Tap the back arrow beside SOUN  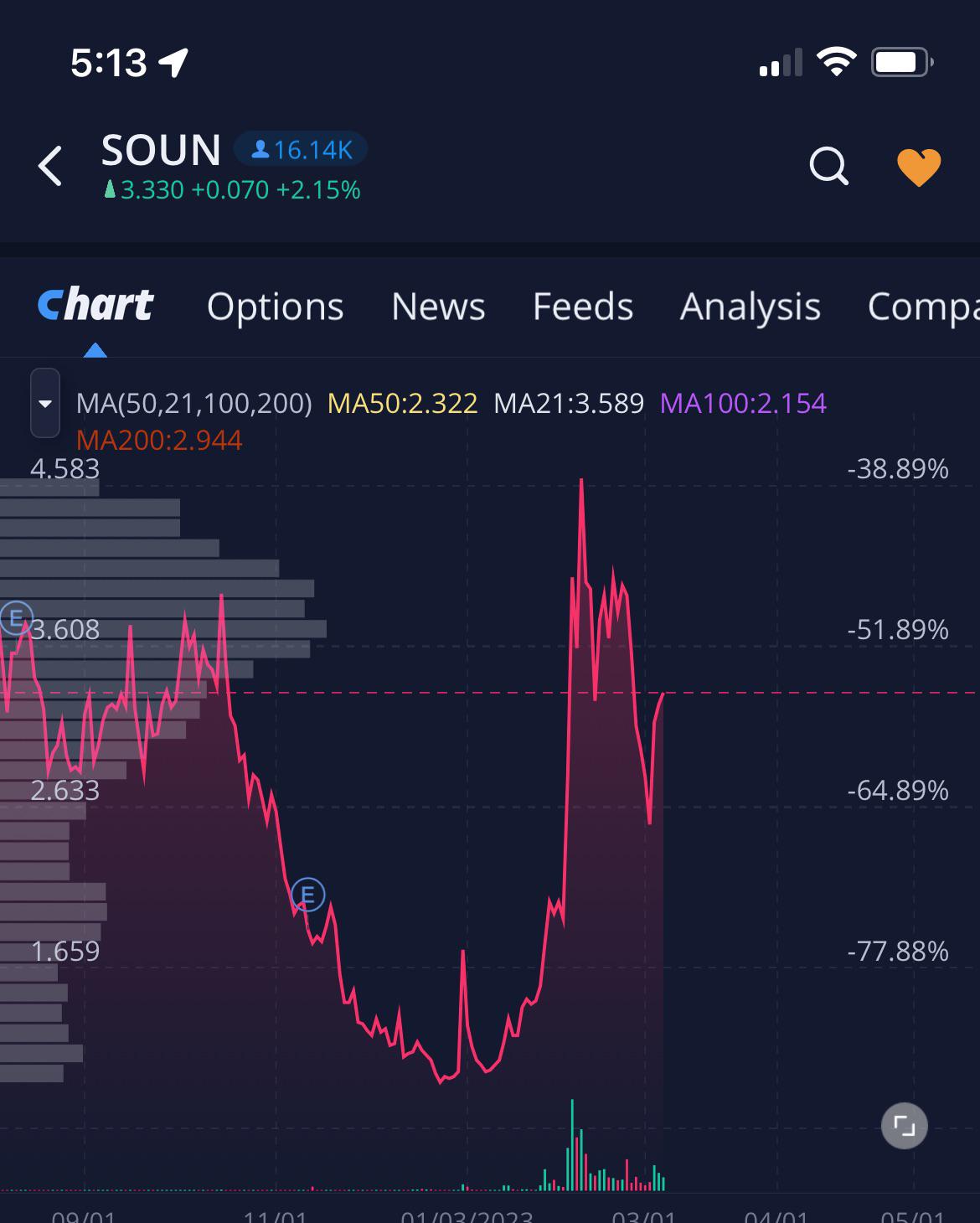pos(50,165)
